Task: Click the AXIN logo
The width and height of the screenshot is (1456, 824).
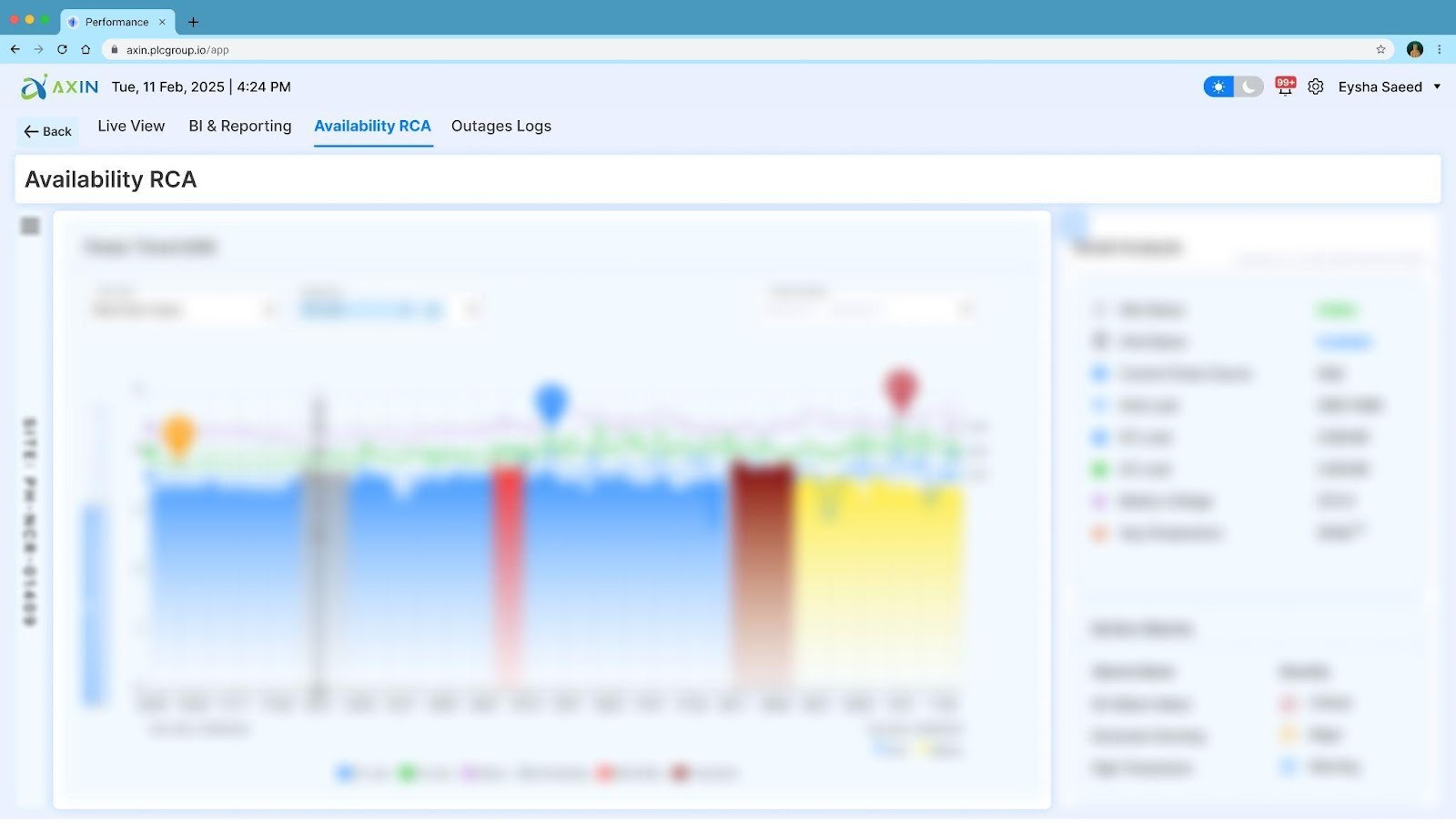Action: pos(60,87)
